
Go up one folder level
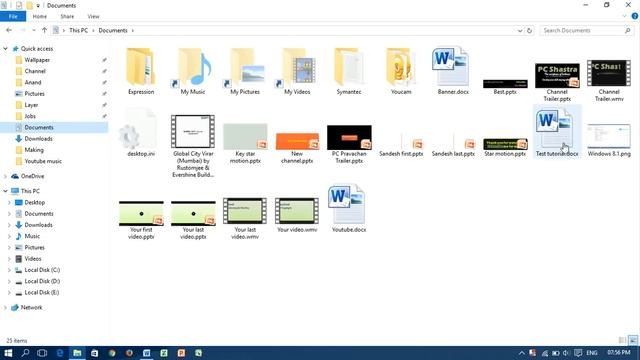tap(44, 30)
